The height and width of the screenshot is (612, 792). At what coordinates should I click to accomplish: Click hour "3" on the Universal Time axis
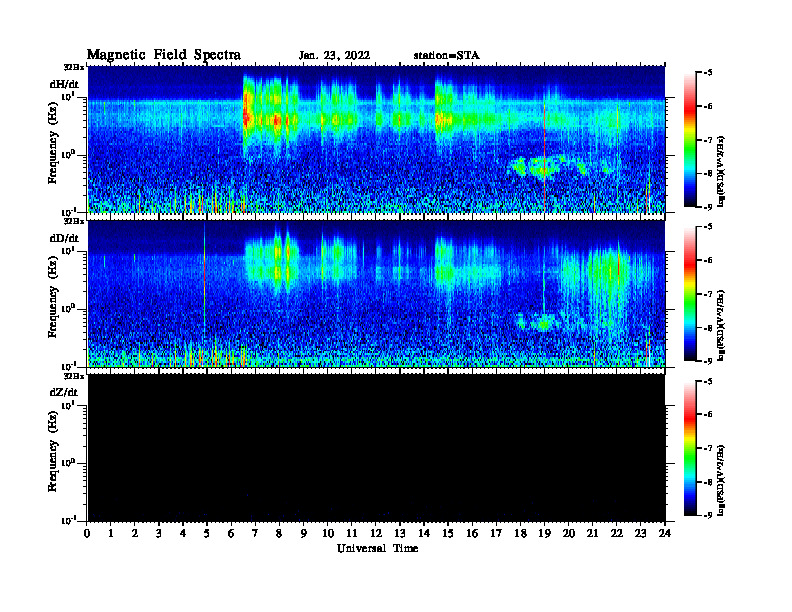point(159,533)
